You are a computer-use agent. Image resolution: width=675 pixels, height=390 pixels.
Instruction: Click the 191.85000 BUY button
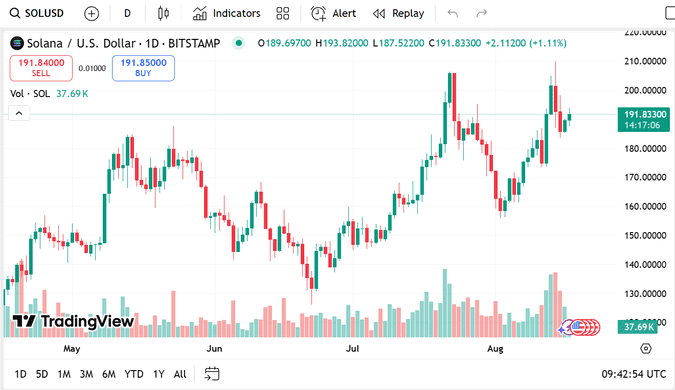143,68
